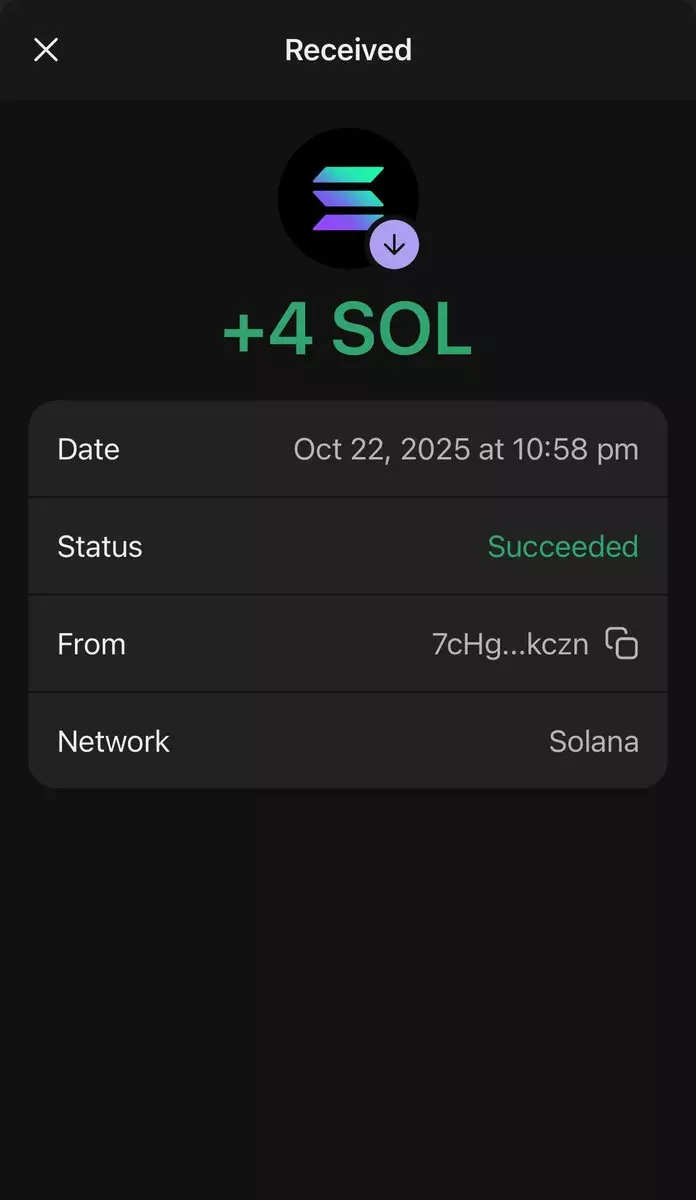696x1200 pixels.
Task: Tap the green Succeeded status text
Action: (563, 546)
